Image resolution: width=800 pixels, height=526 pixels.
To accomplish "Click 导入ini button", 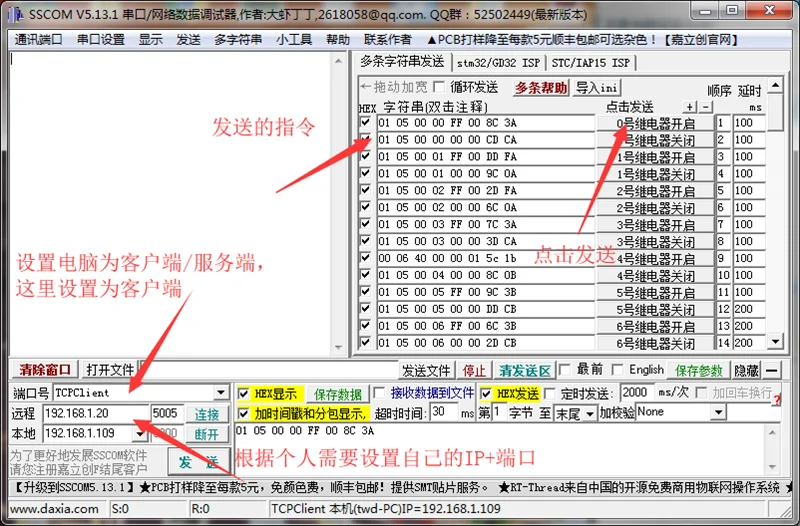I will pos(597,88).
